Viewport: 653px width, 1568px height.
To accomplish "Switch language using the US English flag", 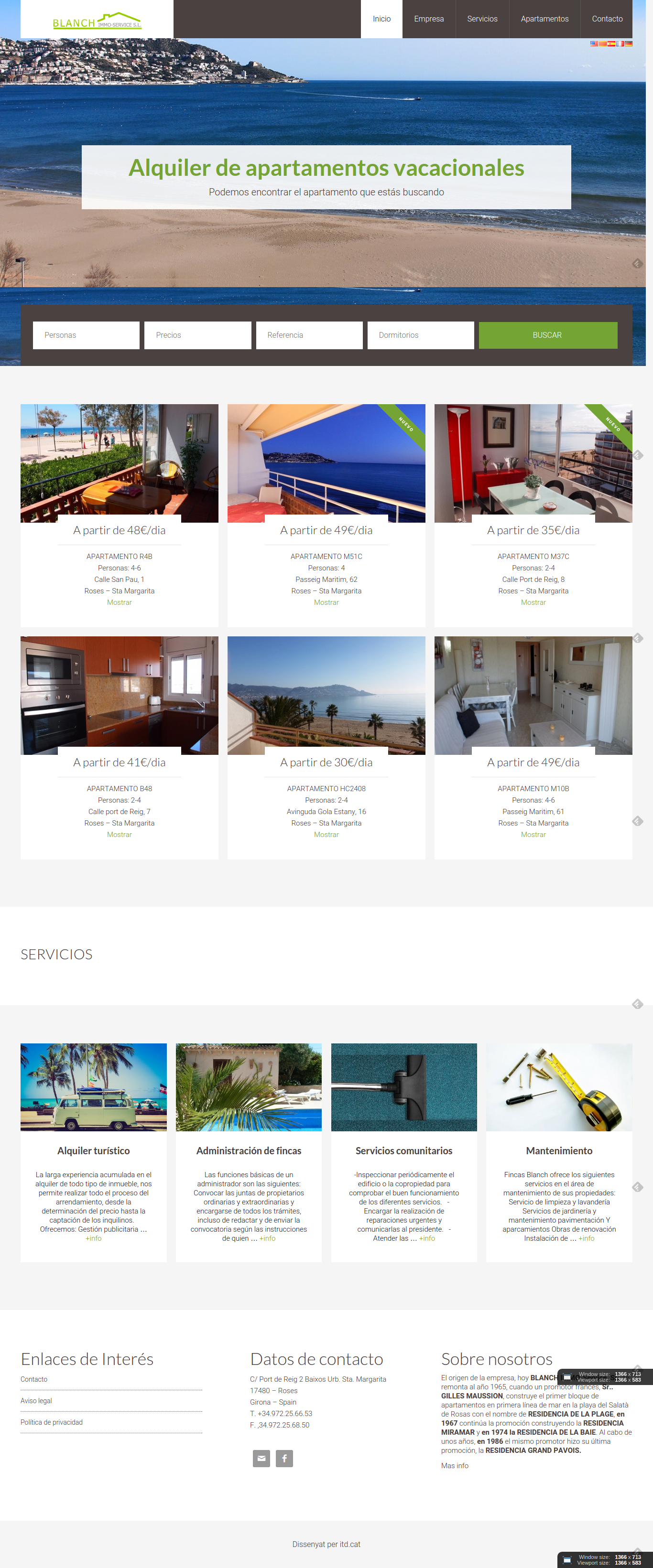I will (595, 44).
